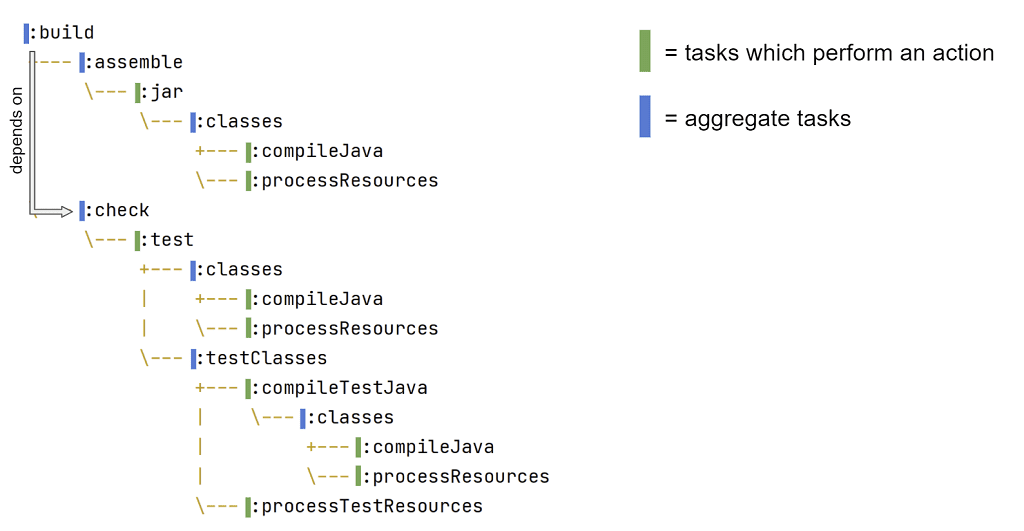
Task: Select the :compileTestJava task label
Action: [x=342, y=388]
